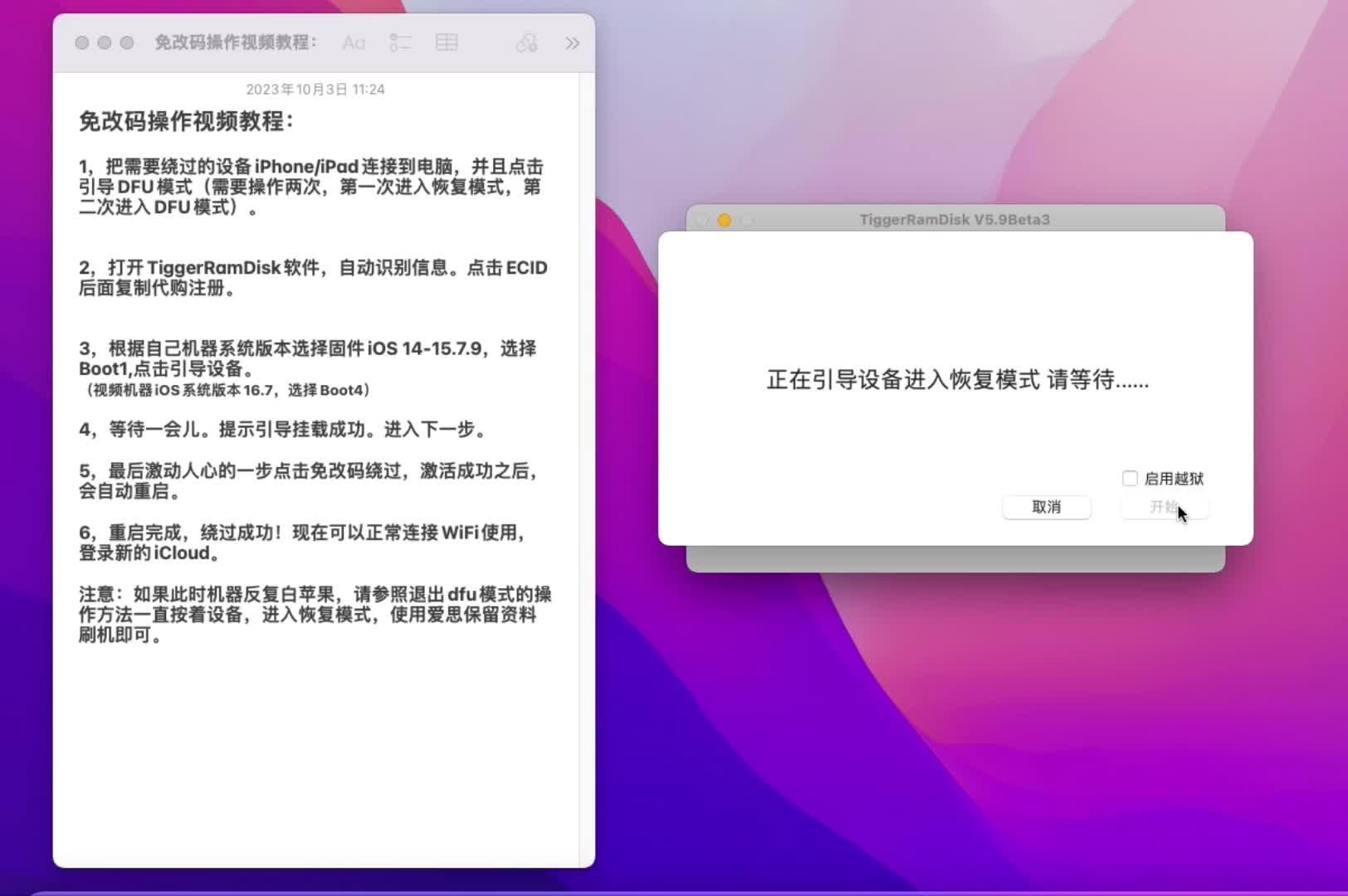Click the Notes window's leftmost traffic light
This screenshot has height=896, width=1348.
(81, 41)
